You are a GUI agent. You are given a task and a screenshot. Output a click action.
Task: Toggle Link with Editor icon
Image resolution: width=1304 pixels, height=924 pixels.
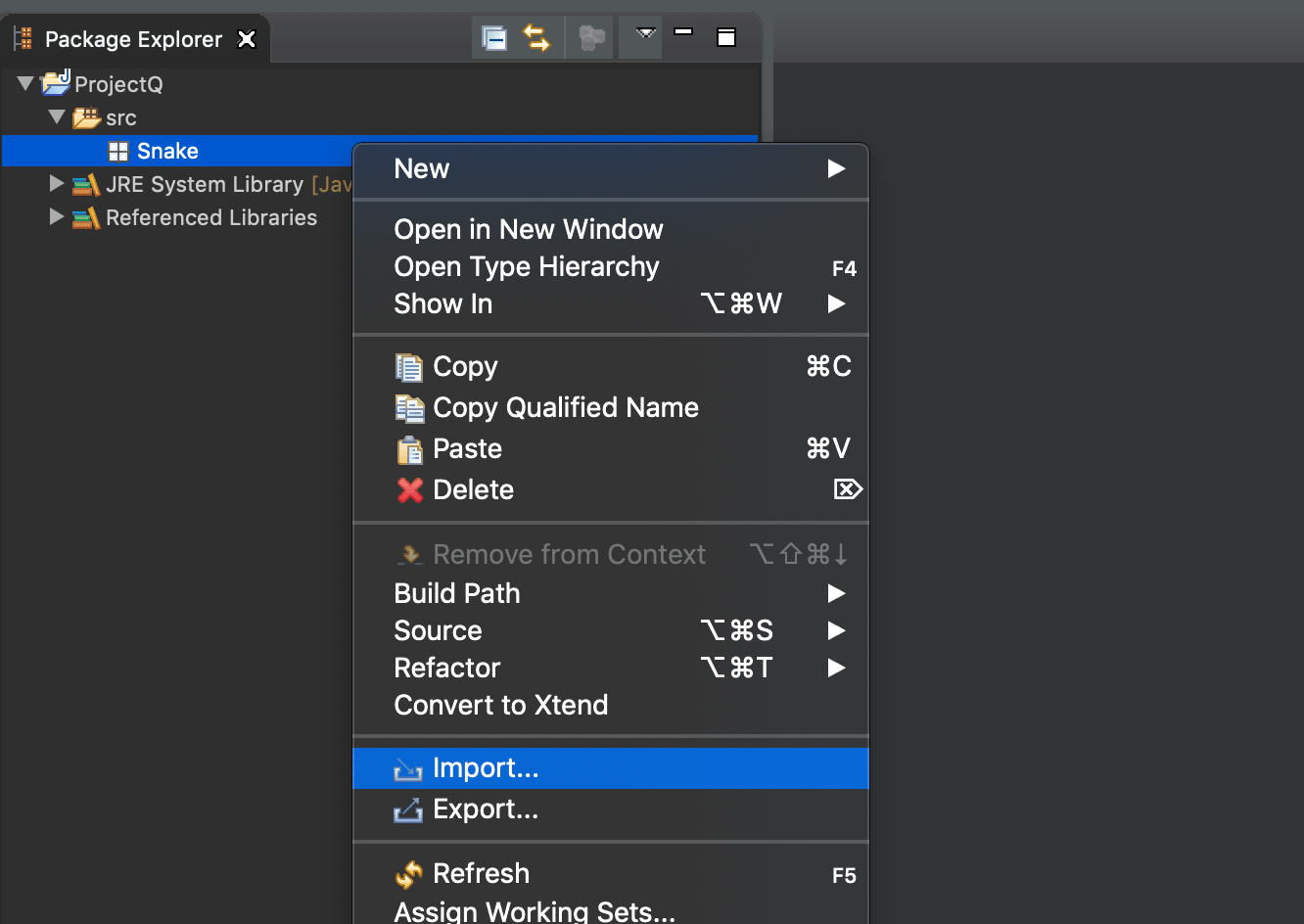(536, 38)
